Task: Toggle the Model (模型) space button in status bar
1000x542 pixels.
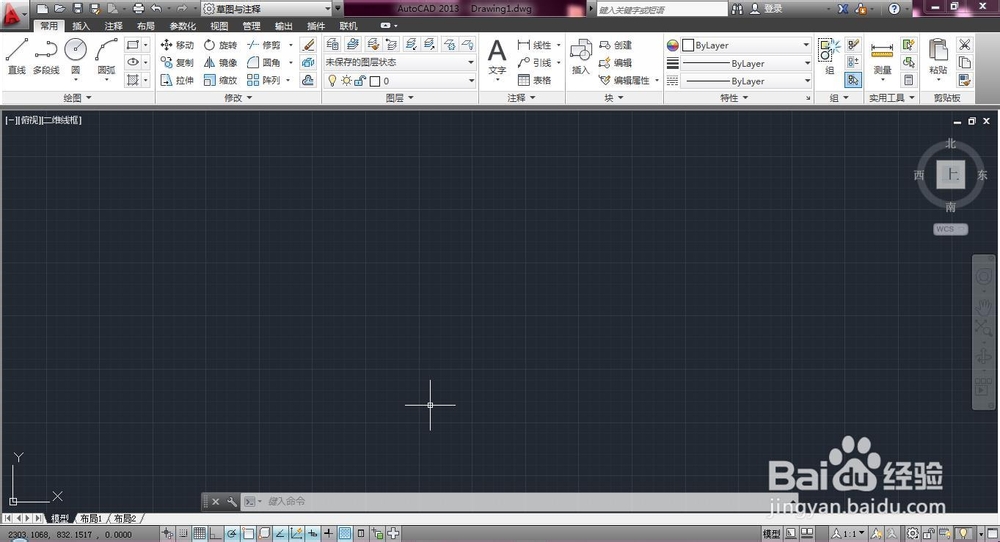Action: point(771,534)
